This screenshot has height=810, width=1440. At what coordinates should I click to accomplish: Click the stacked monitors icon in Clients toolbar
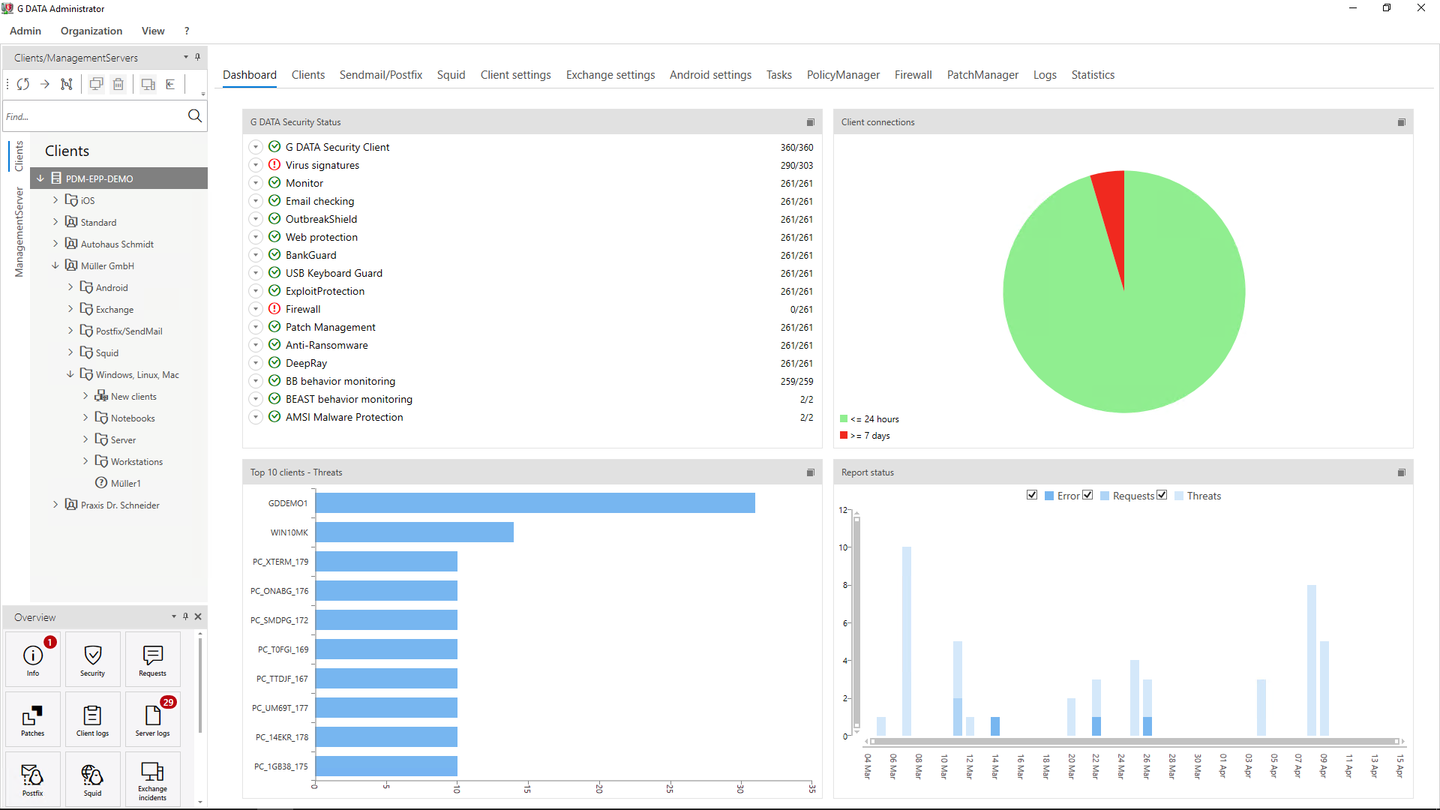click(x=97, y=84)
